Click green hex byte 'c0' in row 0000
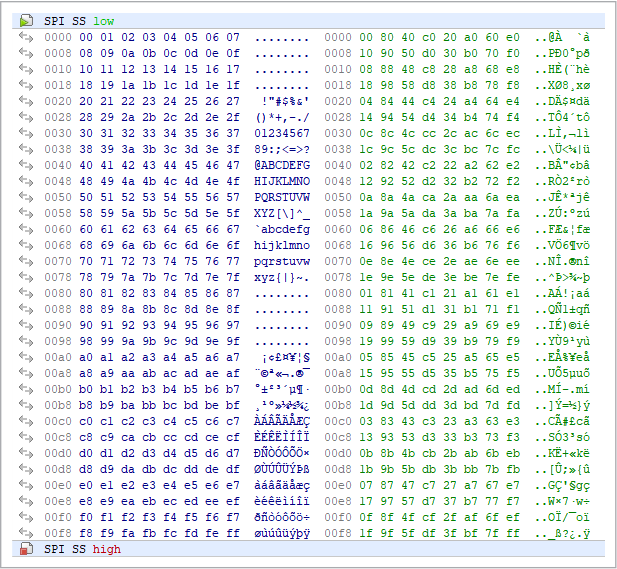This screenshot has width=617, height=569. pos(429,37)
